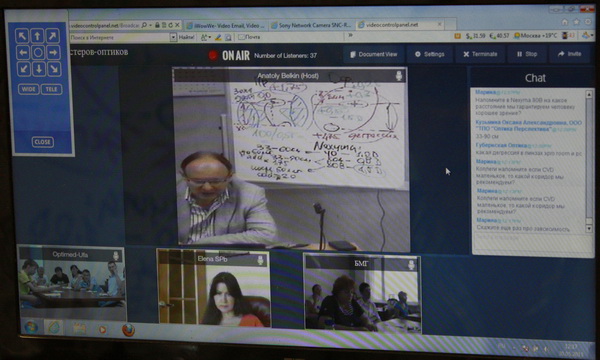600x360 pixels.
Task: Click the address bar search magnifier
Action: (x=144, y=25)
